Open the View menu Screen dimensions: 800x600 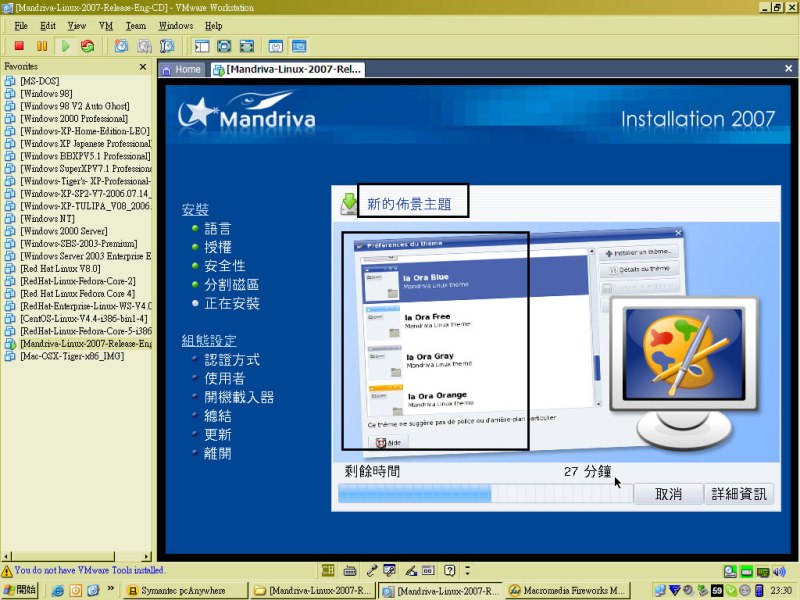(x=77, y=26)
